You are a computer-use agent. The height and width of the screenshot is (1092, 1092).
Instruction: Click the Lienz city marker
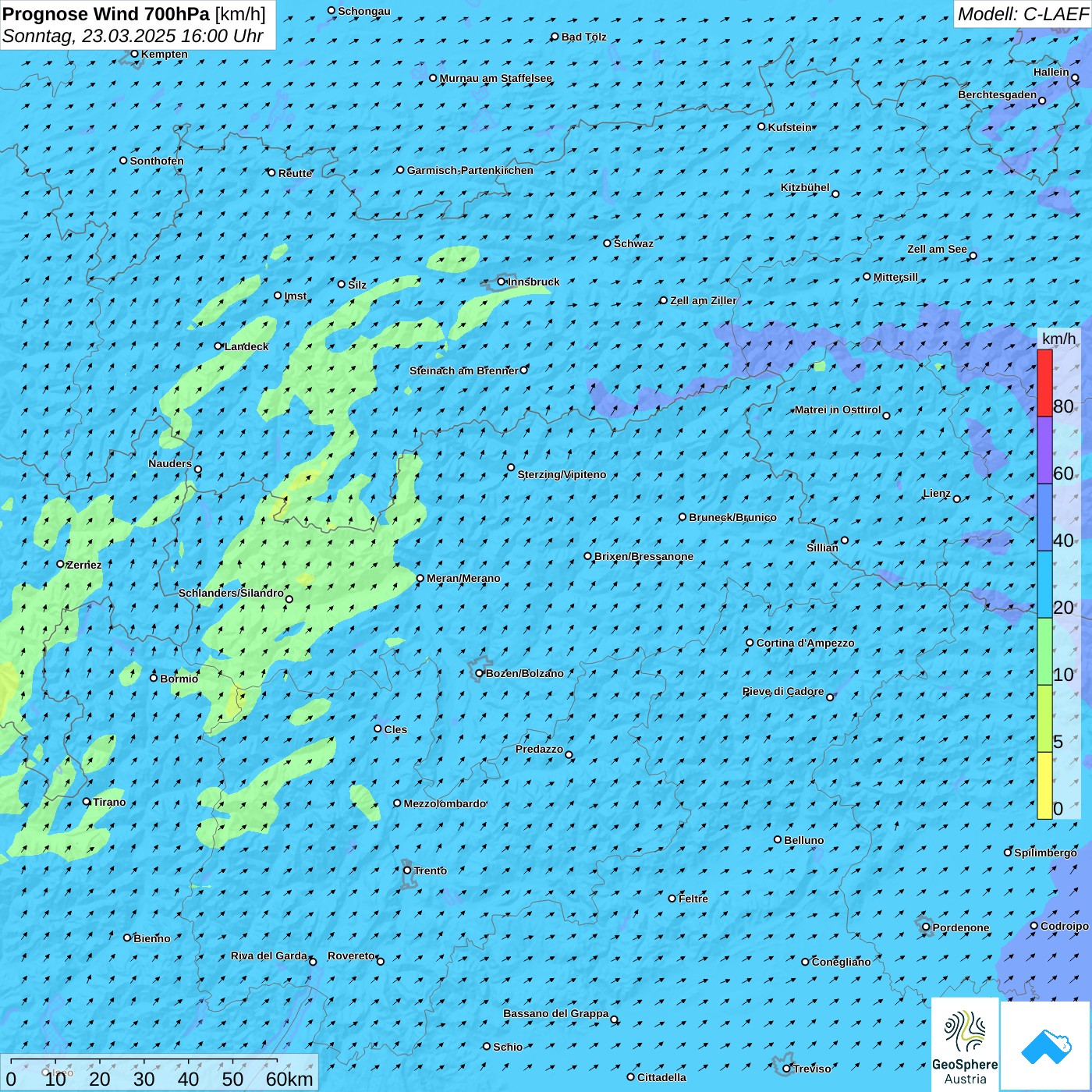[x=957, y=499]
